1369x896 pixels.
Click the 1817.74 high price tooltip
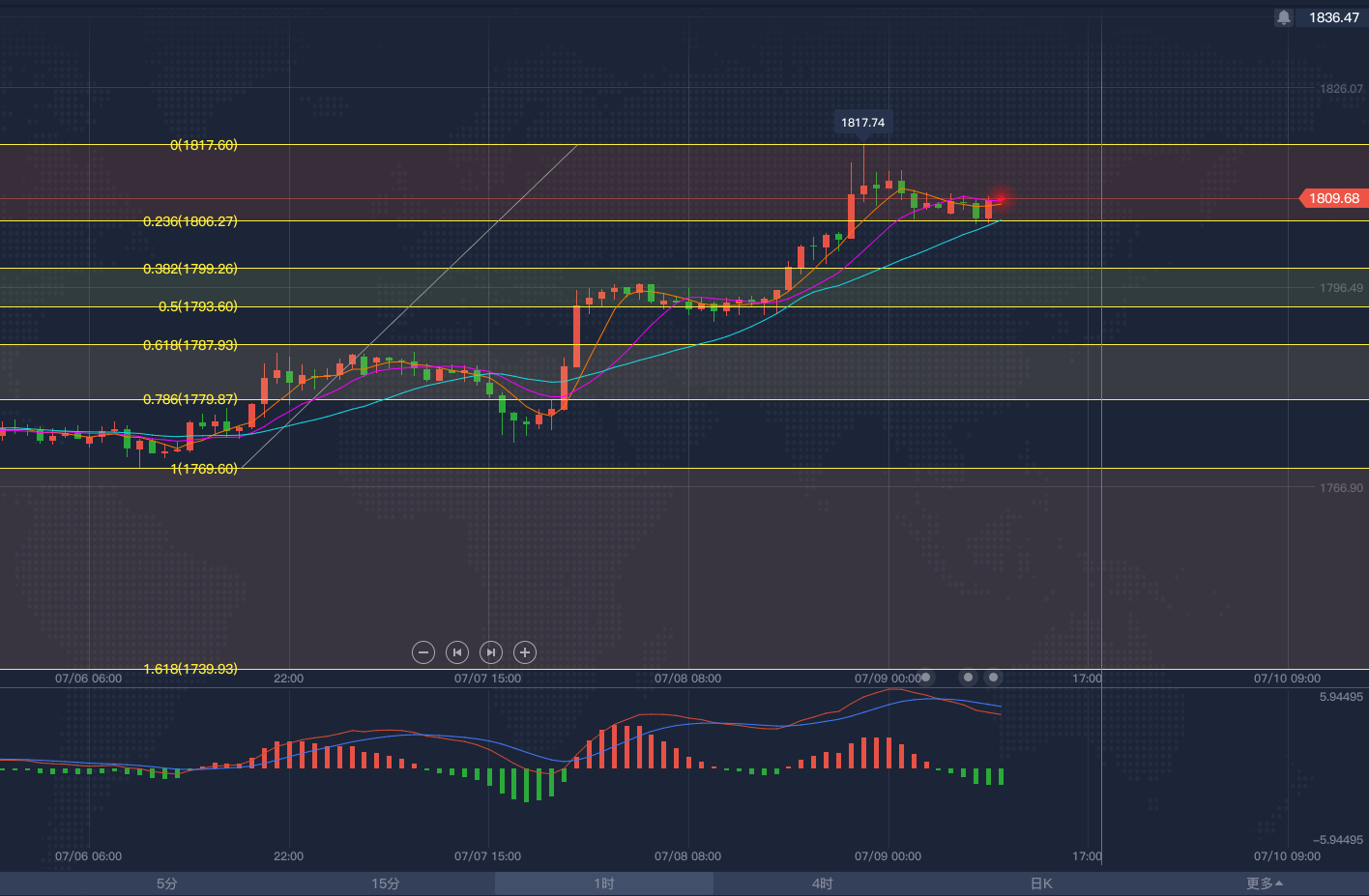click(862, 123)
